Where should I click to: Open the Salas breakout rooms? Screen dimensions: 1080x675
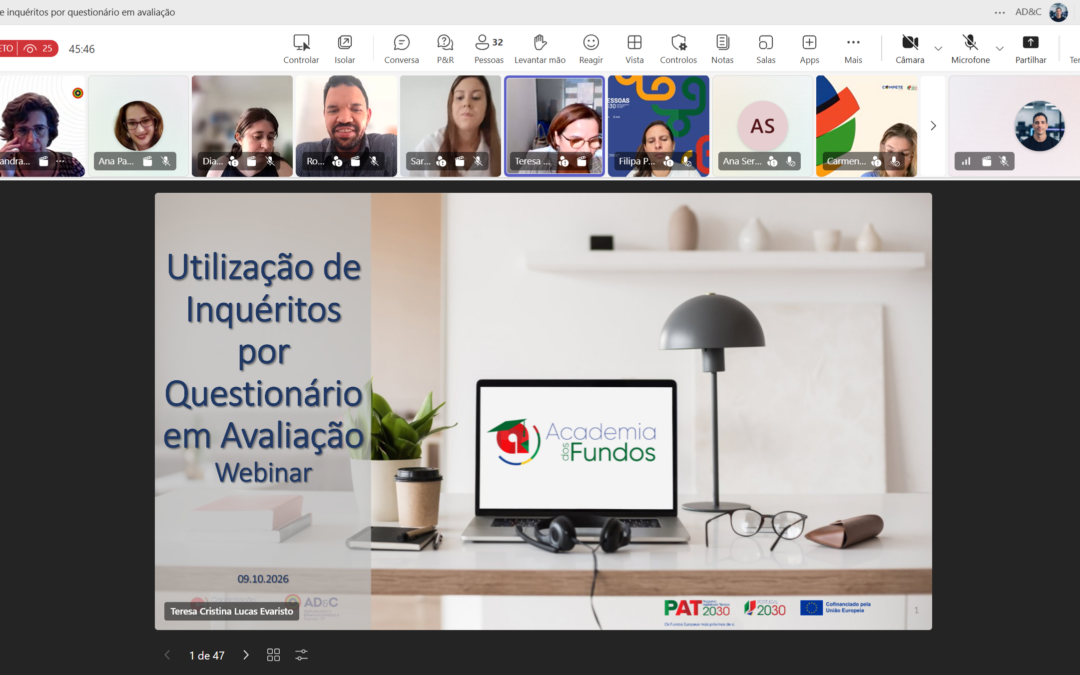tap(766, 49)
